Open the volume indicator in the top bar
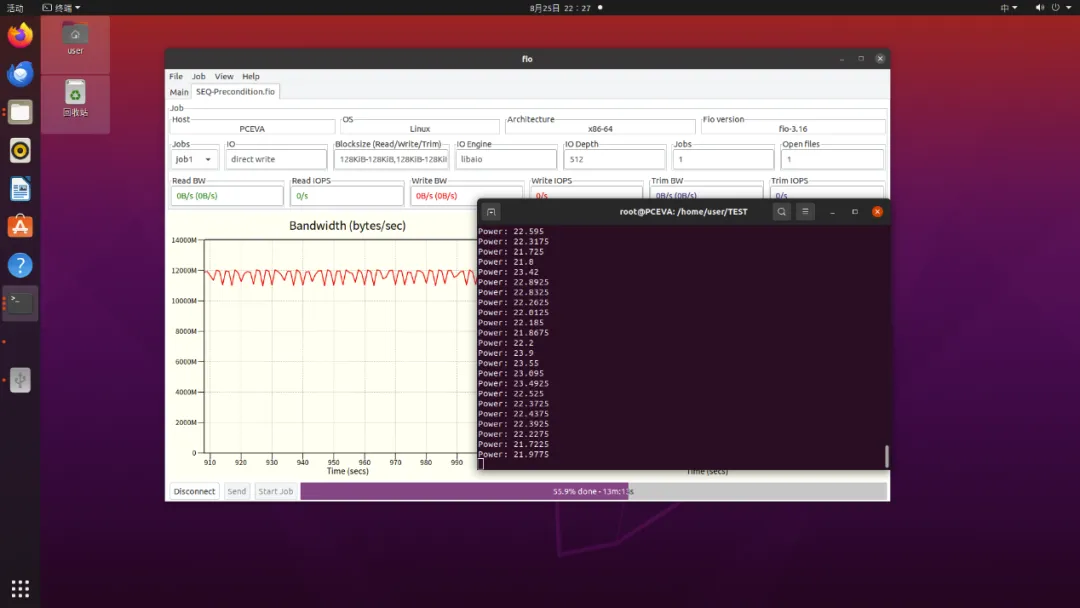The width and height of the screenshot is (1080, 608). 1039,8
